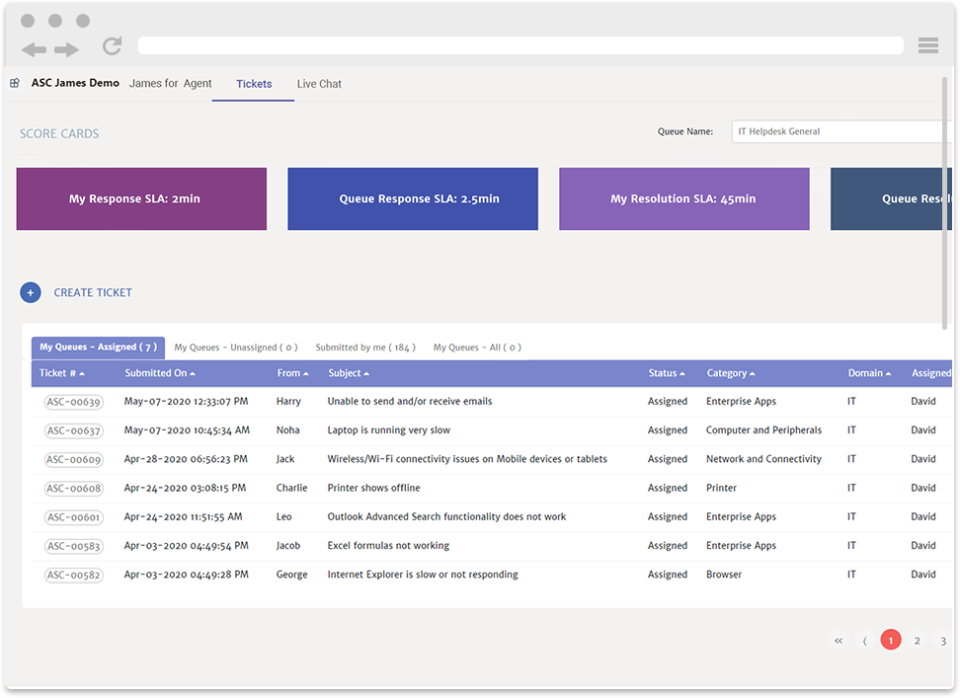960x698 pixels.
Task: Toggle sorting on the Subject column
Action: coord(365,373)
